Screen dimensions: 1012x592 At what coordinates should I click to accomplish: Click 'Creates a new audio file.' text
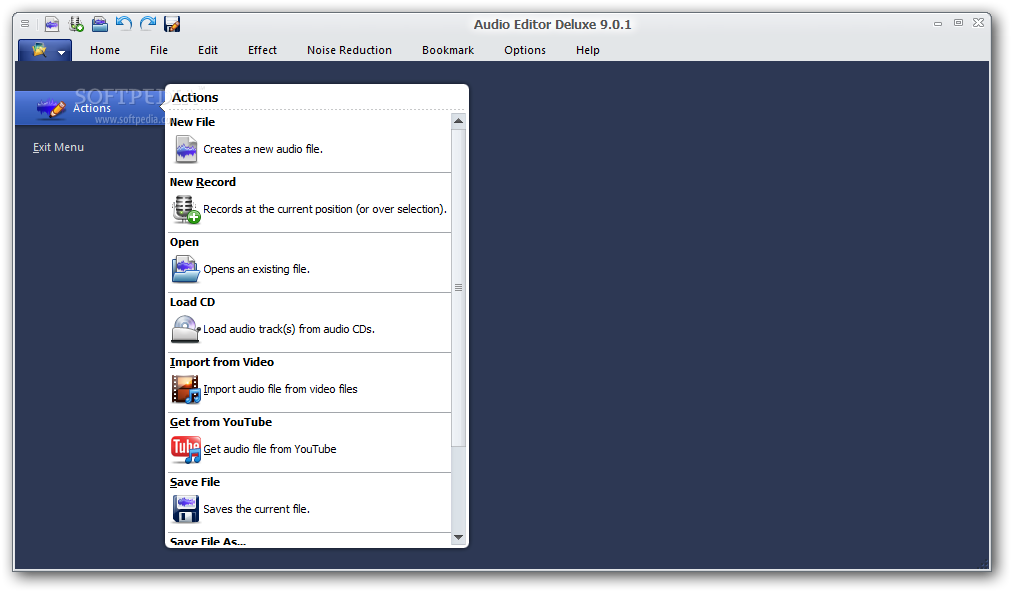[263, 149]
